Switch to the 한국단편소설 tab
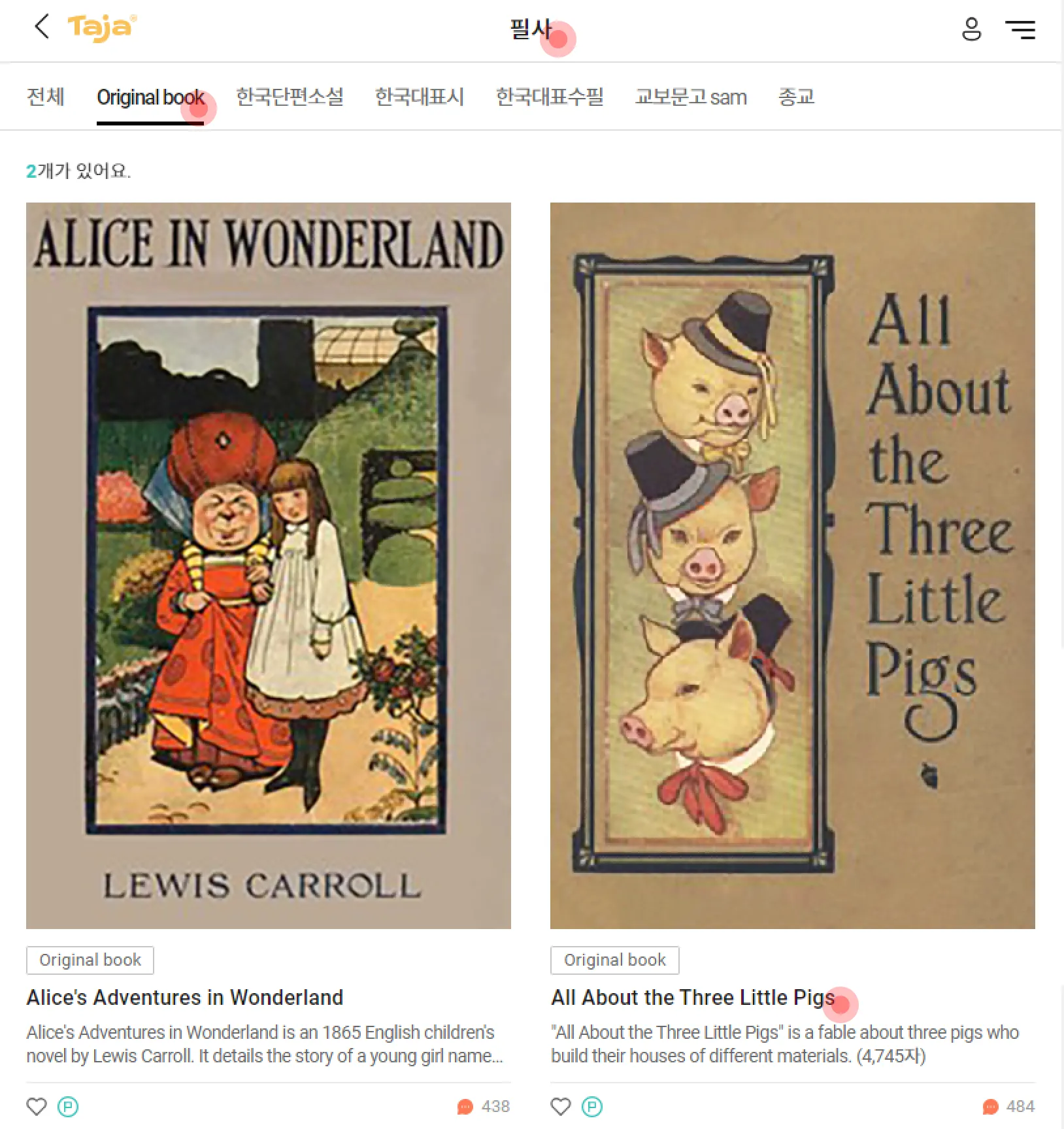The width and height of the screenshot is (1064, 1129). [290, 97]
